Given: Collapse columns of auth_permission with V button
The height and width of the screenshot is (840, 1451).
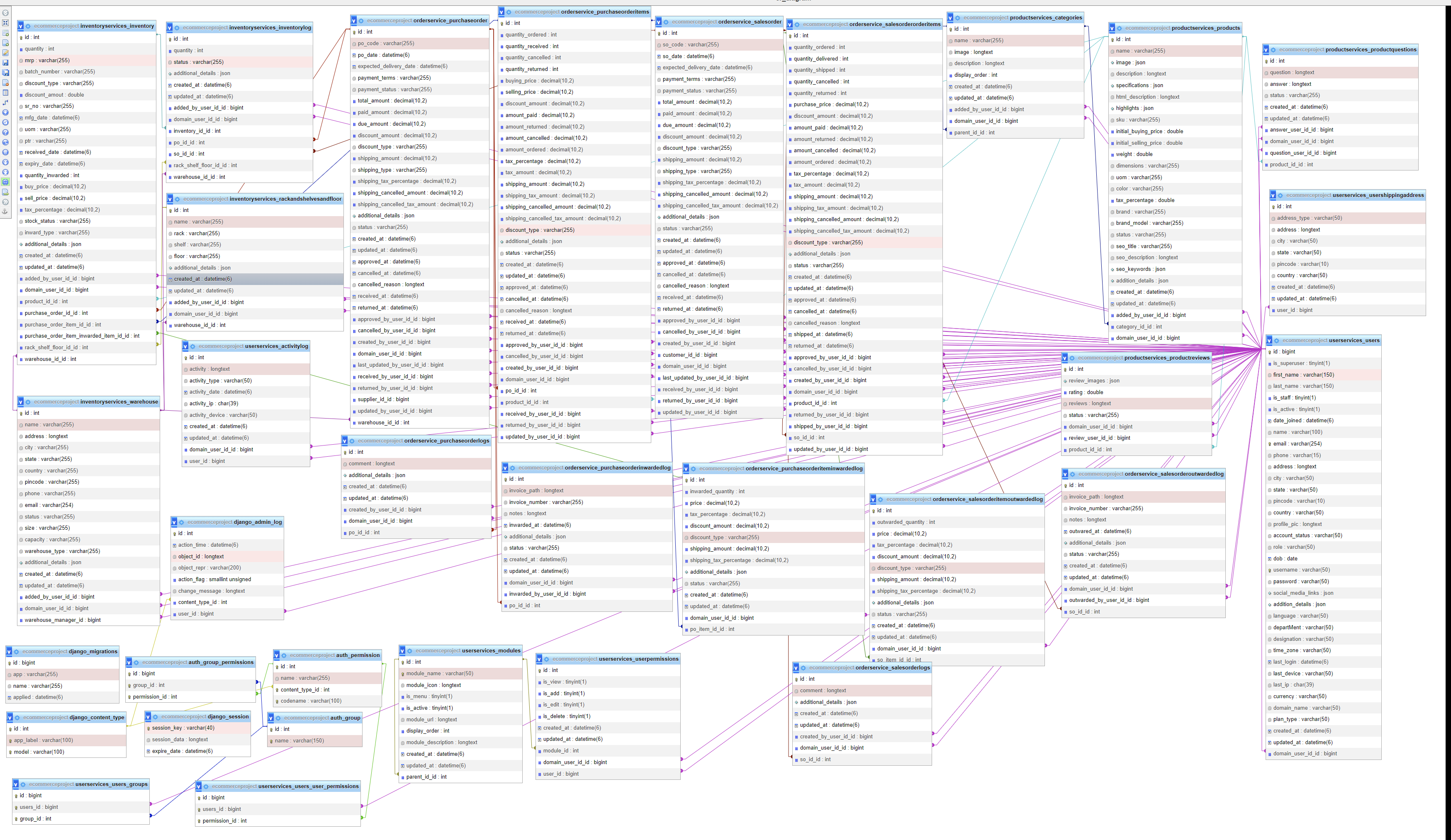Looking at the screenshot, I should click(x=276, y=656).
